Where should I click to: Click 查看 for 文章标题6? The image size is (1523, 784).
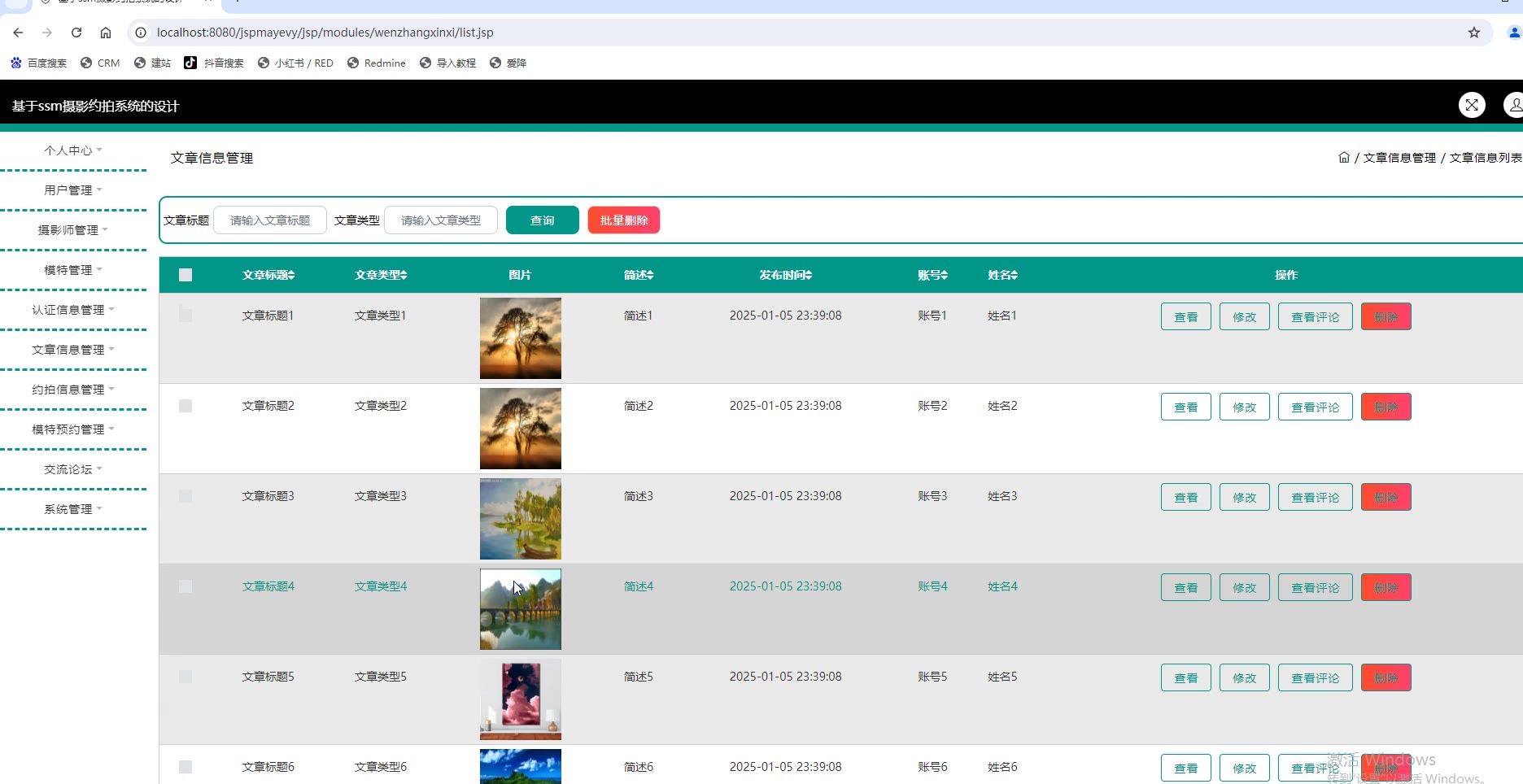click(1186, 768)
